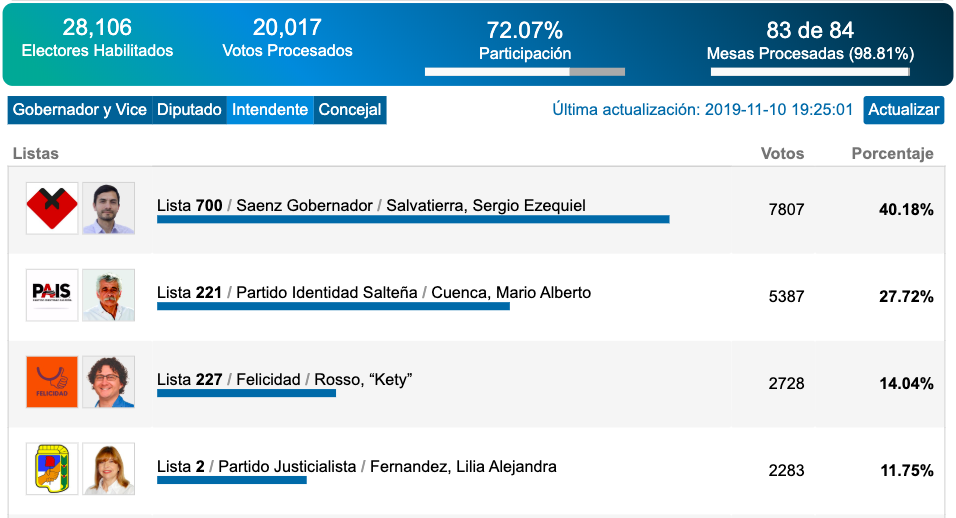Switch to the Gobernador y Vice tab
This screenshot has height=518, width=956.
pyautogui.click(x=80, y=110)
